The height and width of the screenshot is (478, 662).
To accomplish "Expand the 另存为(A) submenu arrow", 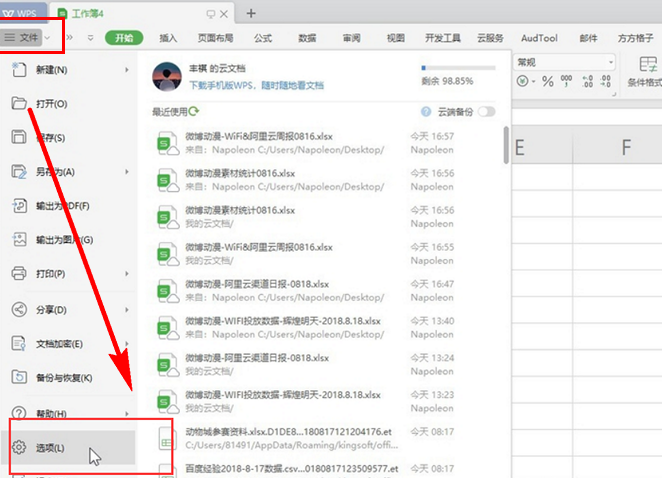I will pos(126,171).
